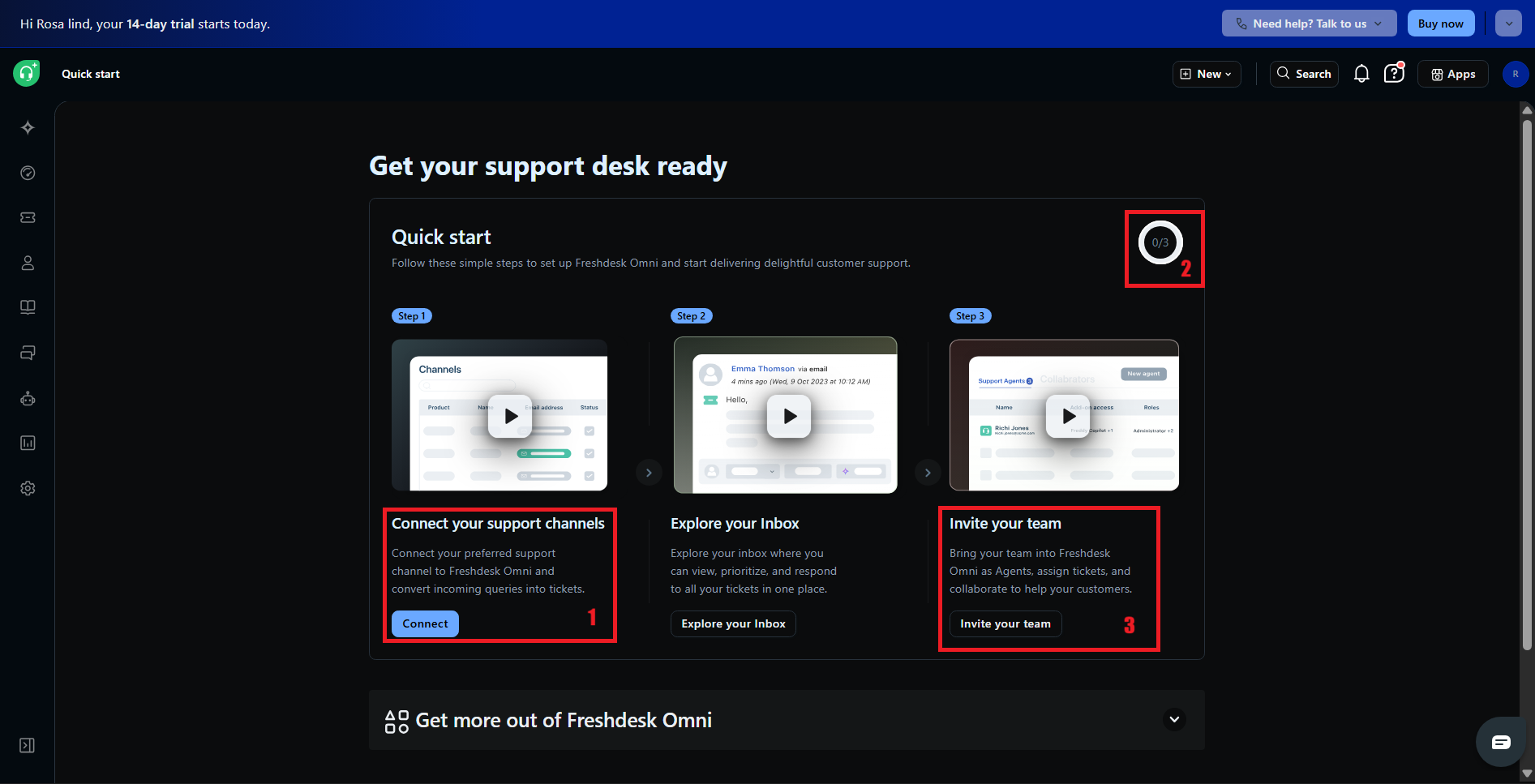The image size is (1535, 784).
Task: Open the Admin settings gear icon
Action: [28, 488]
